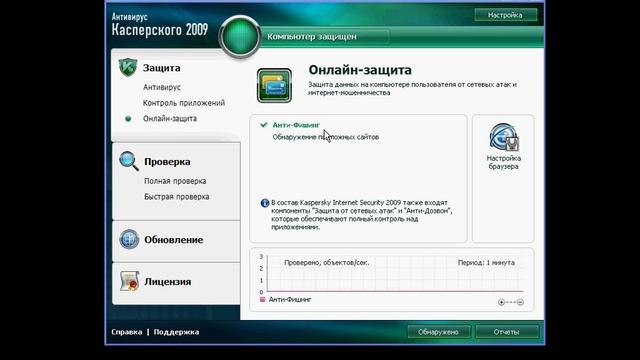Click the info icon beside Kaspersky Internet Security note

click(264, 203)
